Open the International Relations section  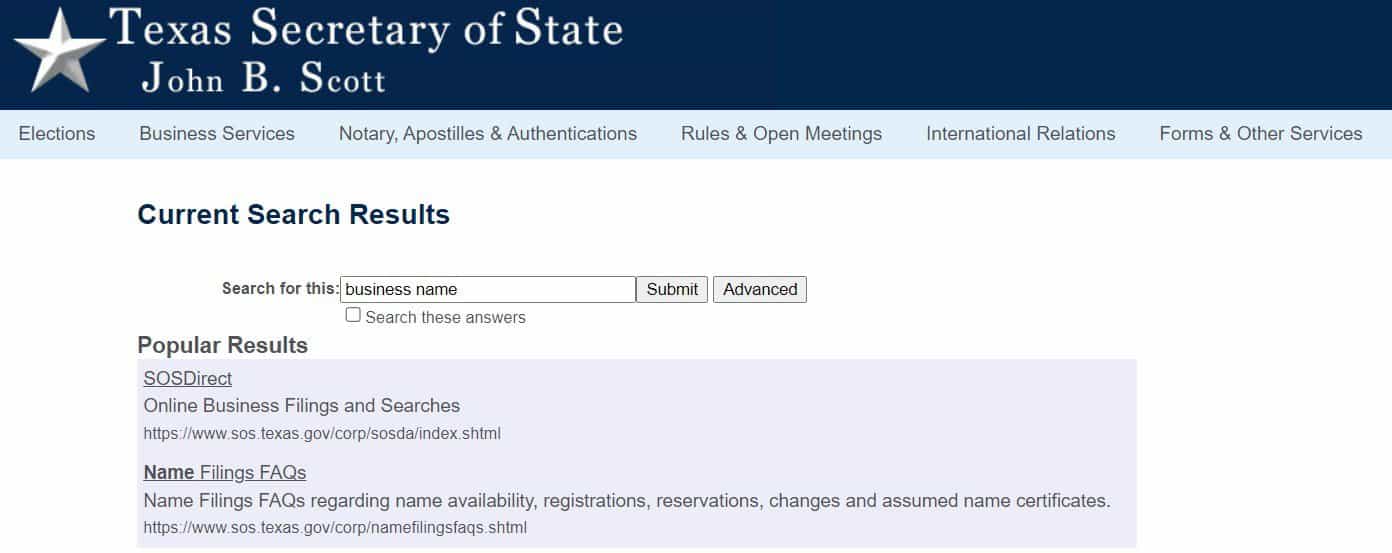coord(1021,134)
